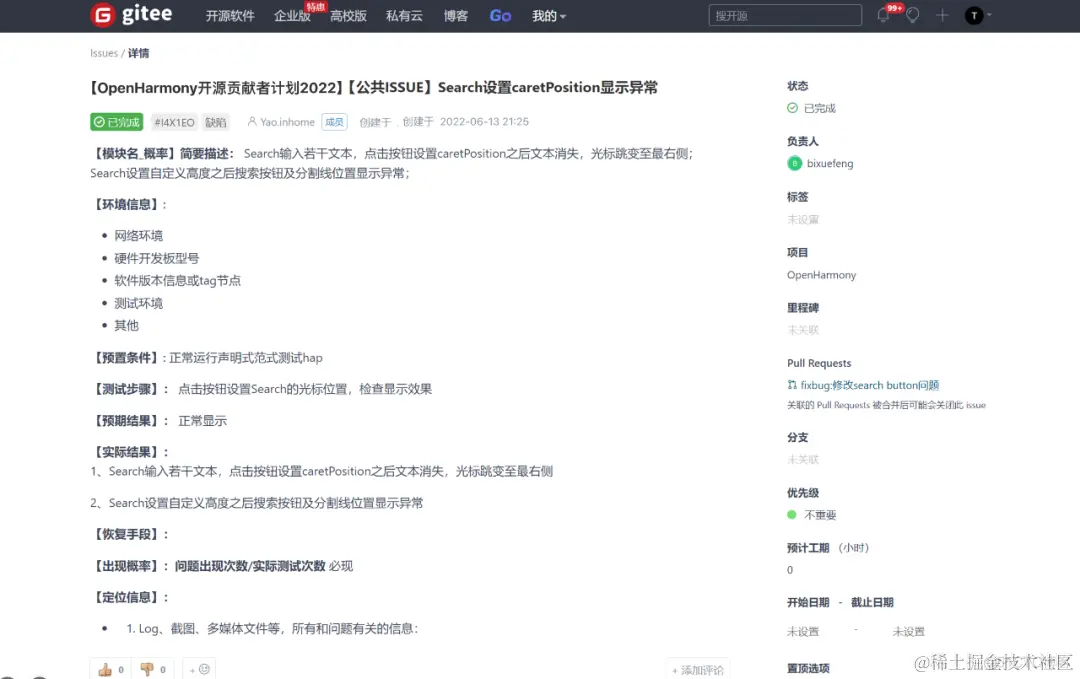Click the 添加评论 button
1080x679 pixels.
(697, 667)
